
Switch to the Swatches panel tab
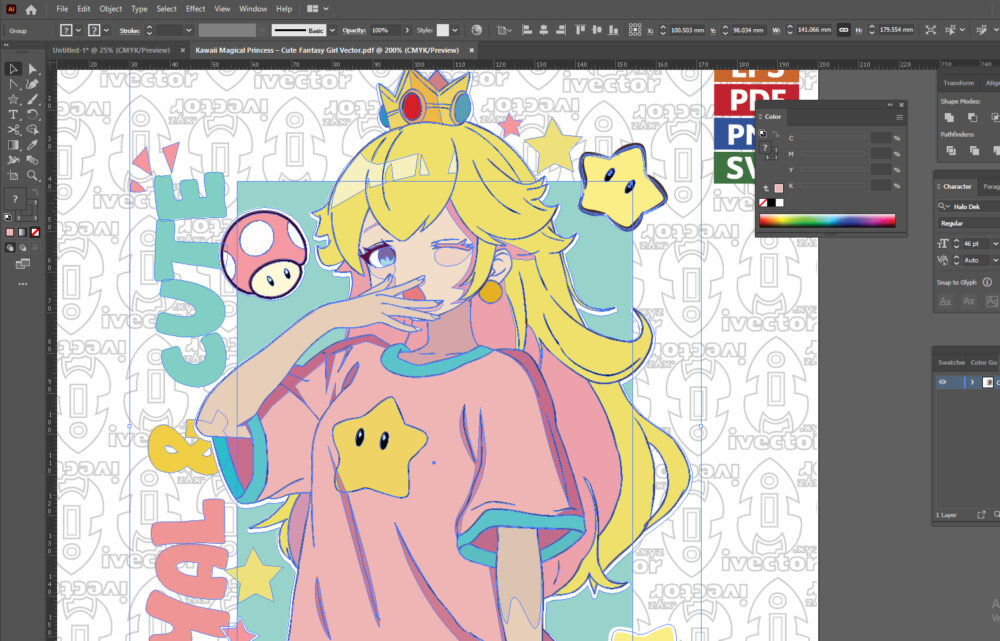point(951,362)
